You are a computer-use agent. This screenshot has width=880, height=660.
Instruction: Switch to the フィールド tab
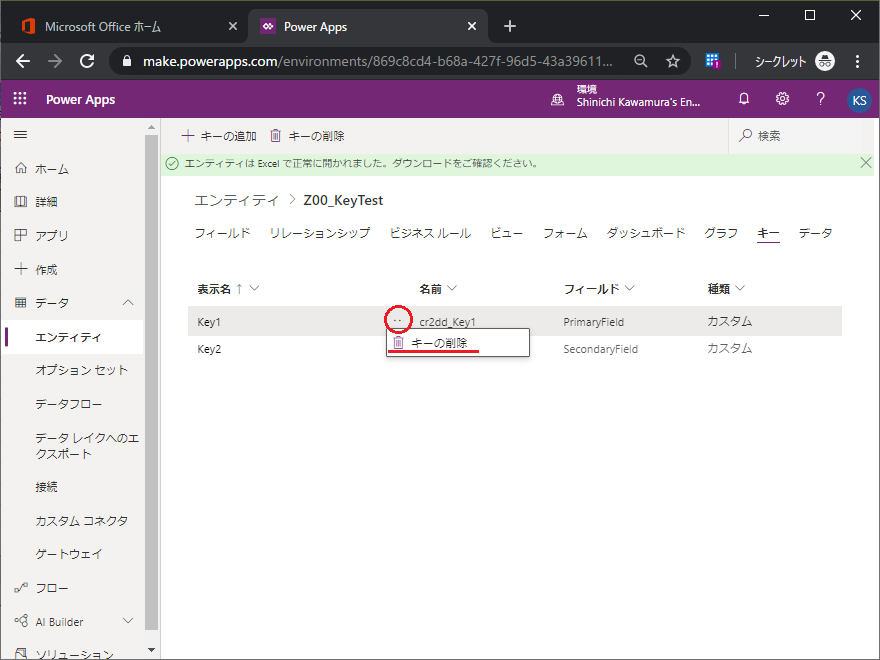222,233
